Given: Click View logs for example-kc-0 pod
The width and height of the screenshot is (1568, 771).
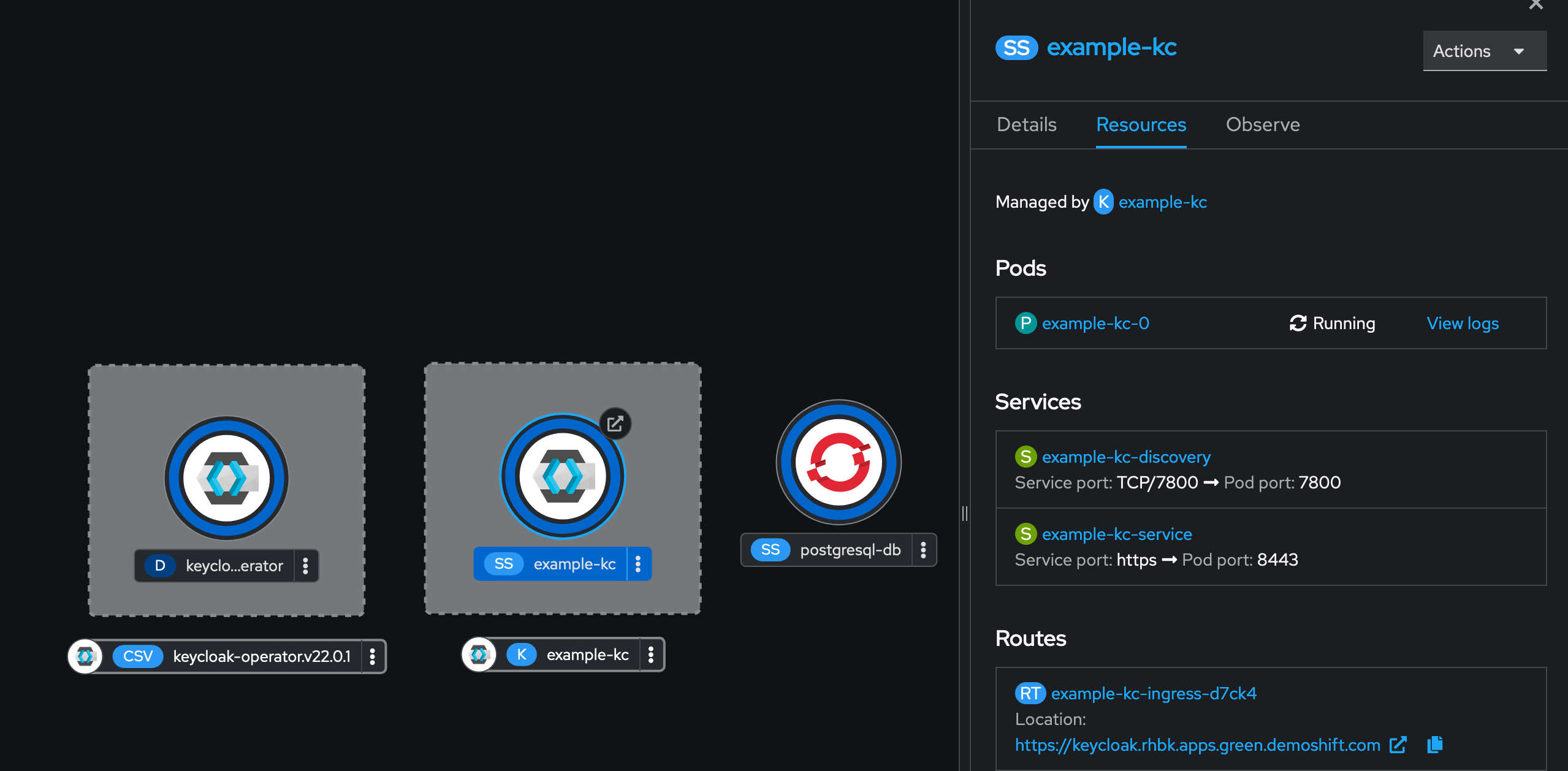Looking at the screenshot, I should coord(1462,323).
